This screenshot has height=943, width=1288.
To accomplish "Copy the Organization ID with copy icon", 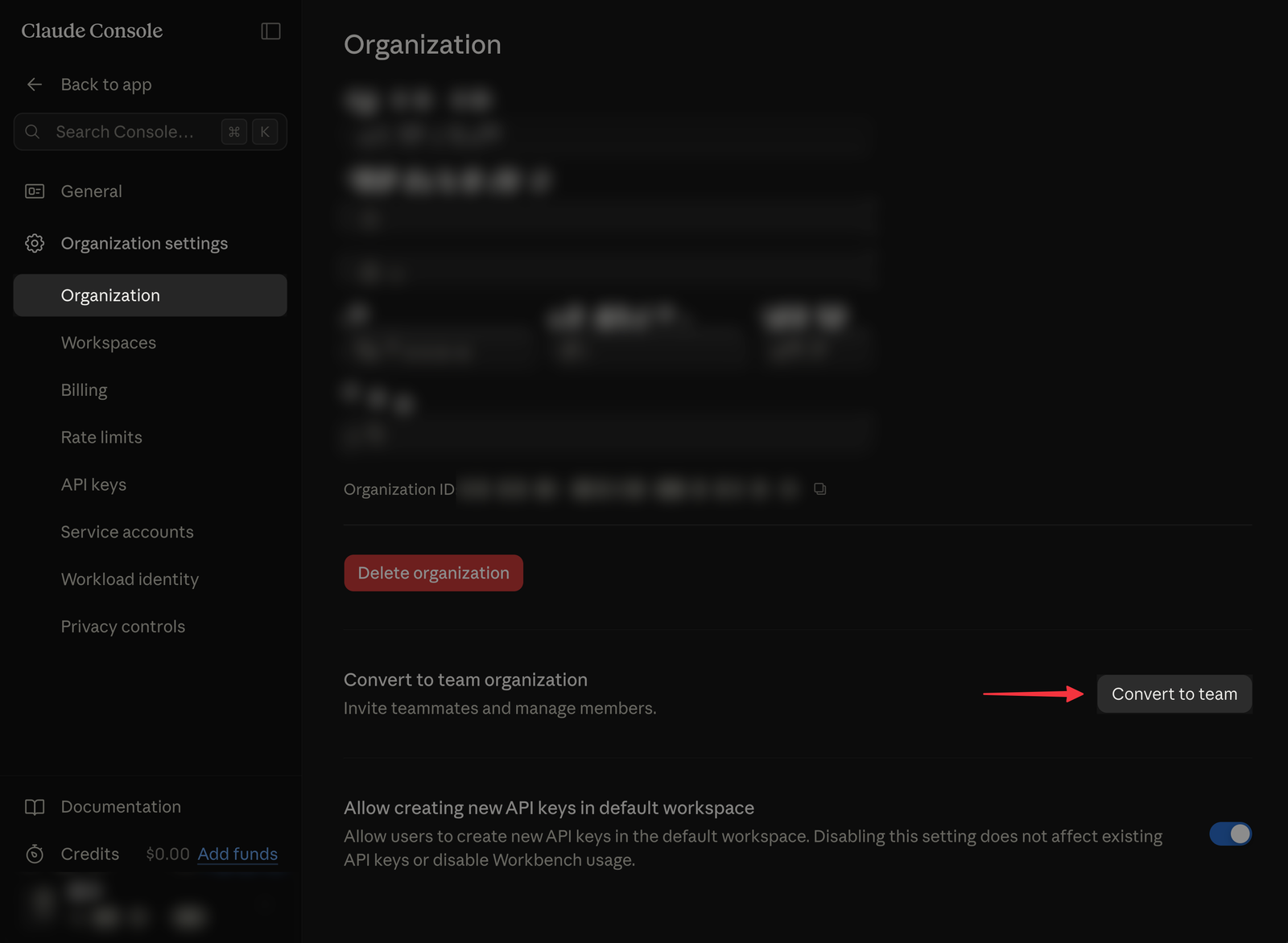I will [x=819, y=488].
